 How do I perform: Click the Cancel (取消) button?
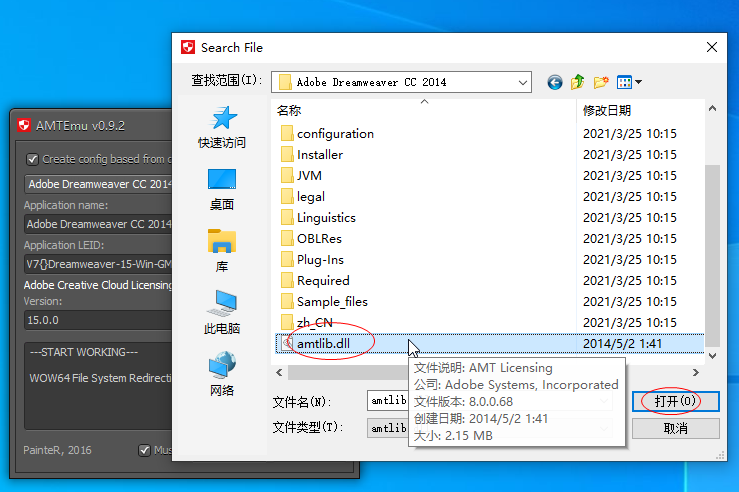[x=675, y=428]
